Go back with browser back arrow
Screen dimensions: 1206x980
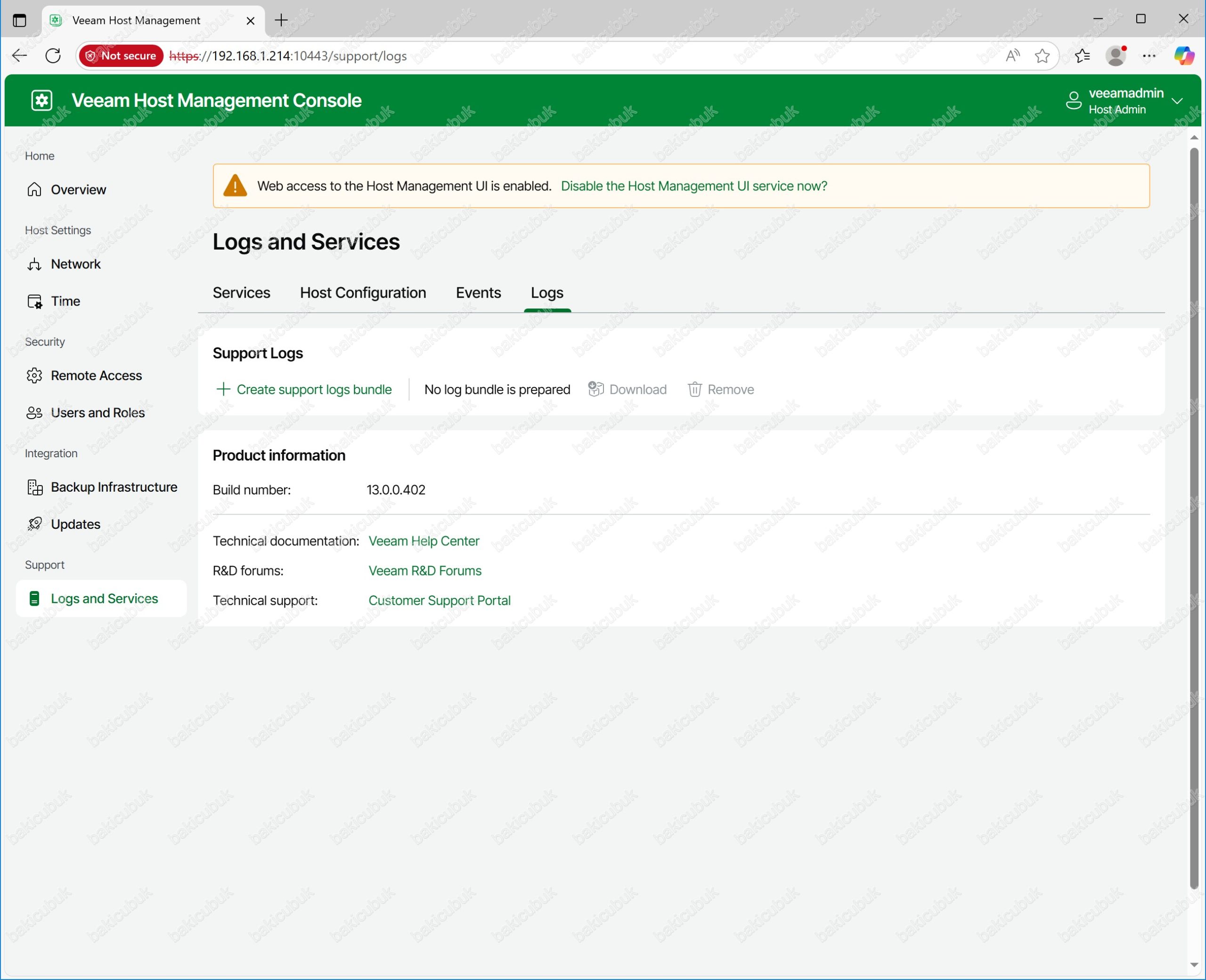pos(20,55)
